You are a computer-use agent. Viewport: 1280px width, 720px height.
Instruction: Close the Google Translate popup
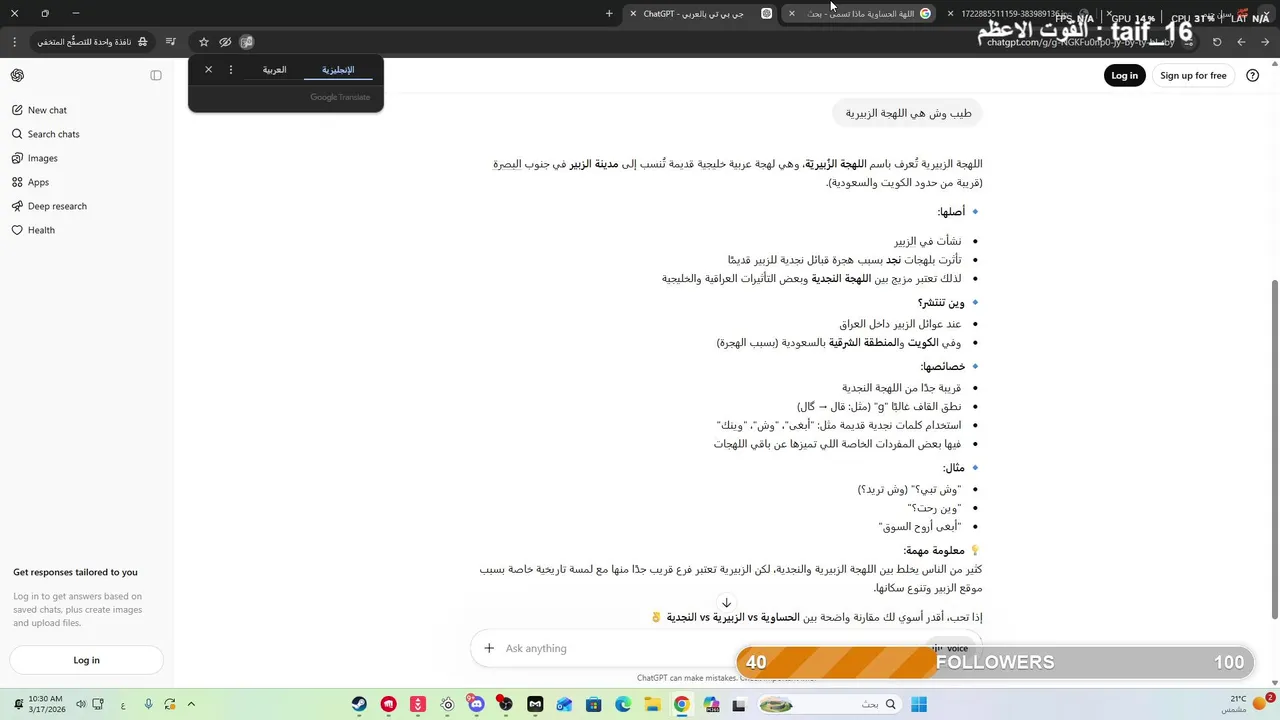pos(208,70)
